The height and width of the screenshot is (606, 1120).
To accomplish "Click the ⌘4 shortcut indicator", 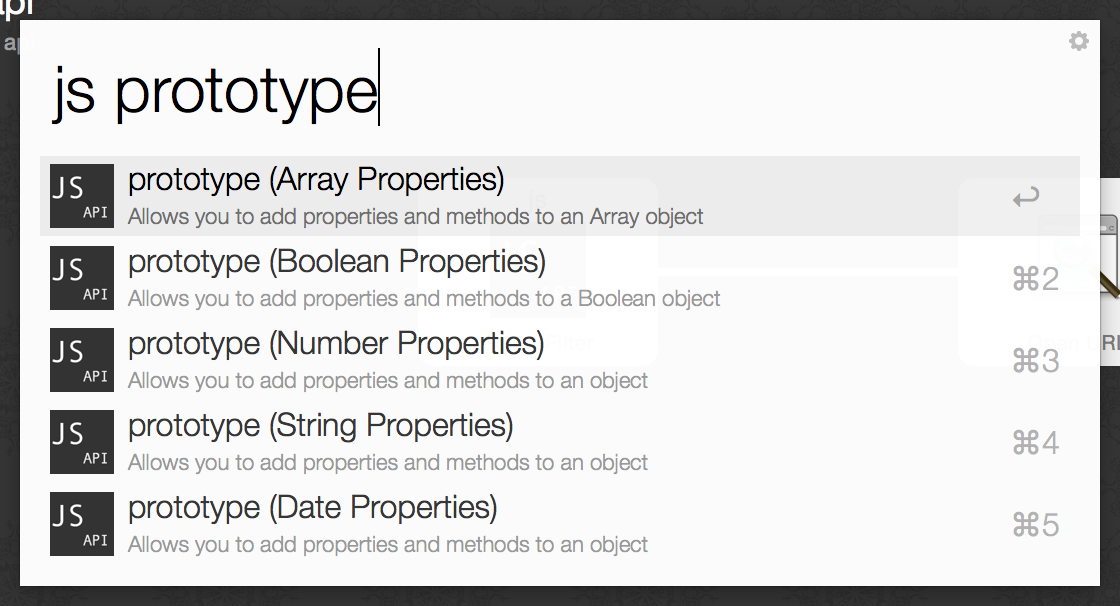I will coord(1035,443).
